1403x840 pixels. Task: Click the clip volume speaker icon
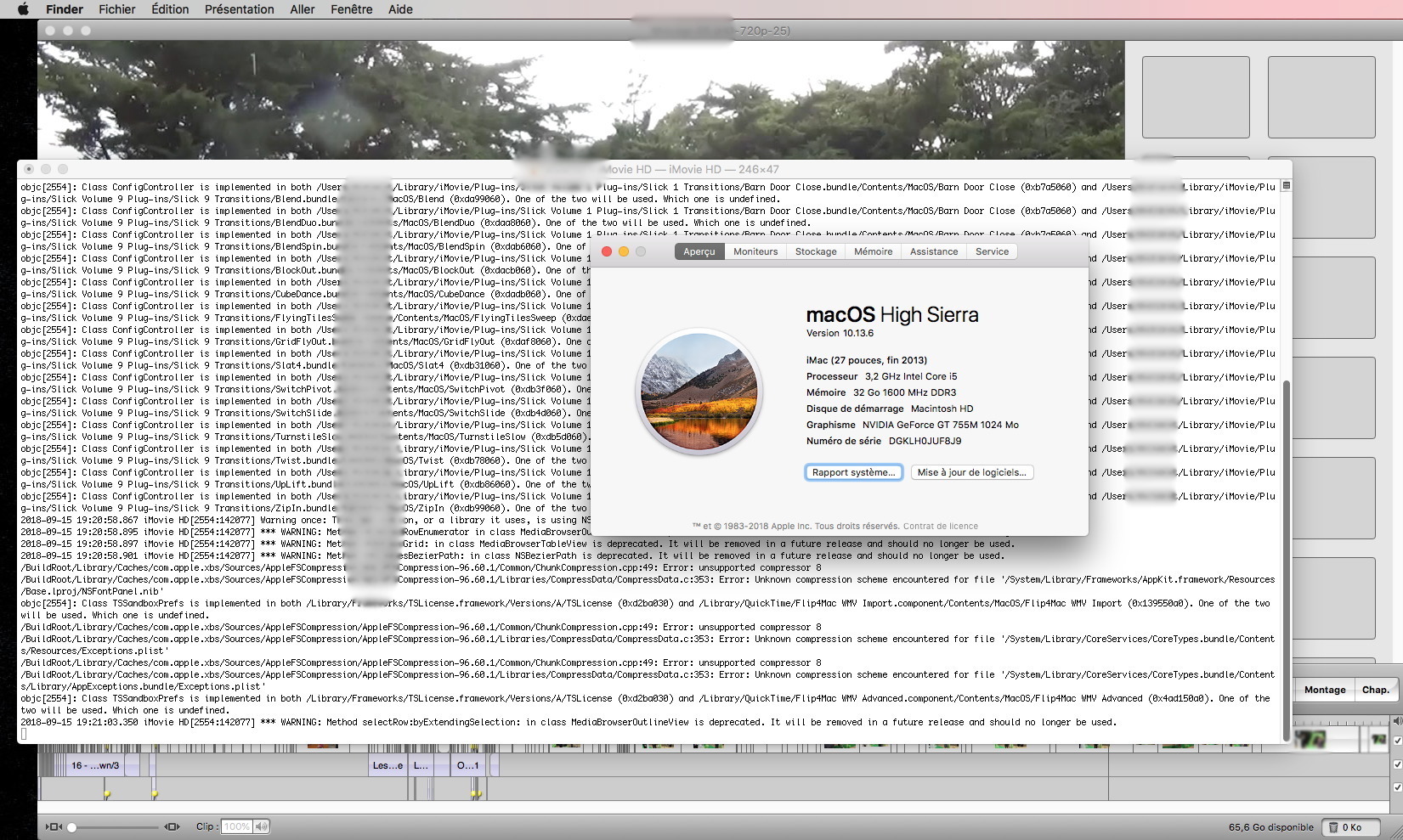261,826
